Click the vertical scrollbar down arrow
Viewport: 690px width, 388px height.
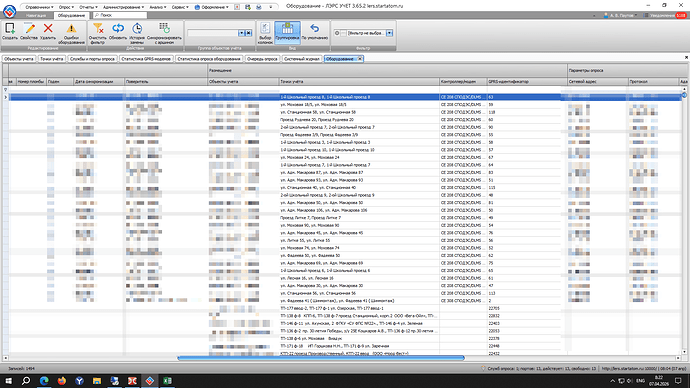(684, 352)
